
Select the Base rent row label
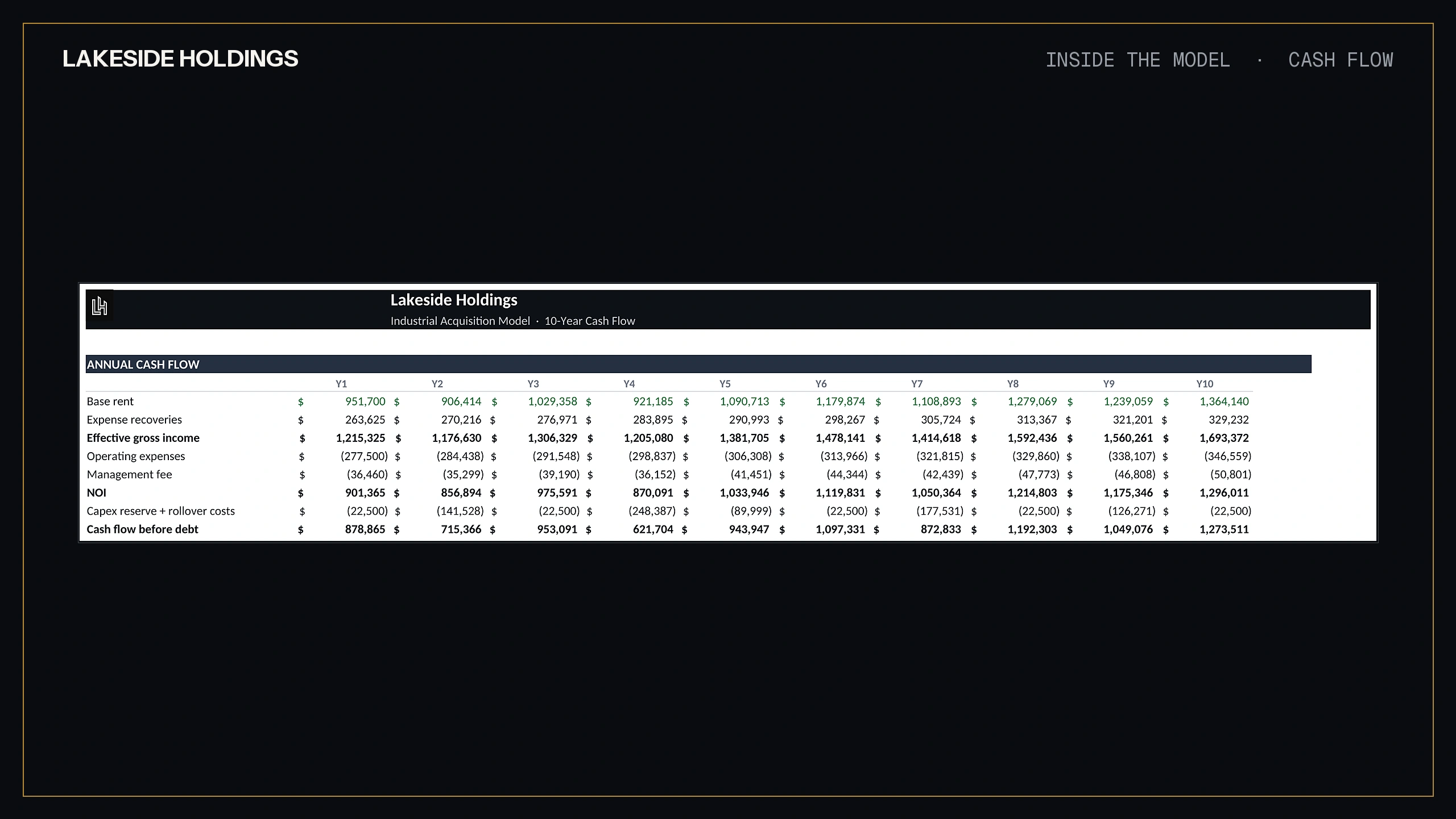(x=110, y=402)
